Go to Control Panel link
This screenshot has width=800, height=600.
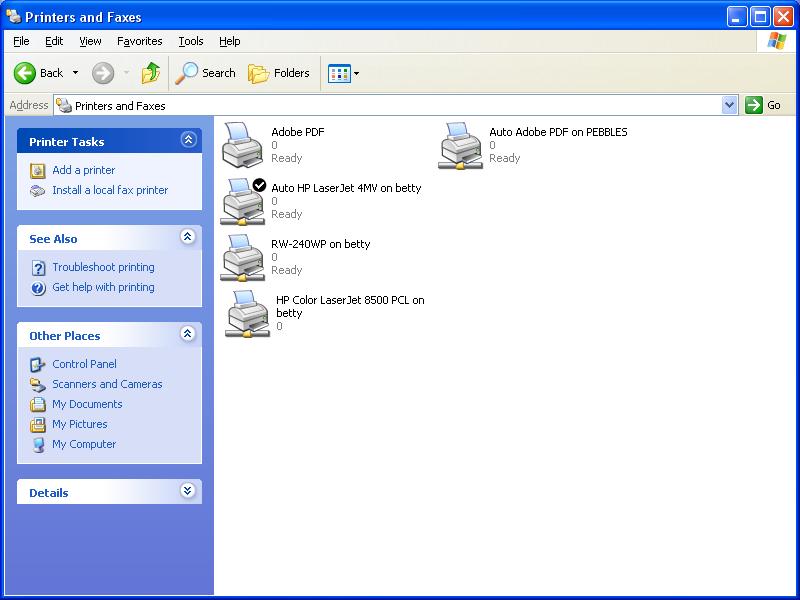pyautogui.click(x=85, y=364)
